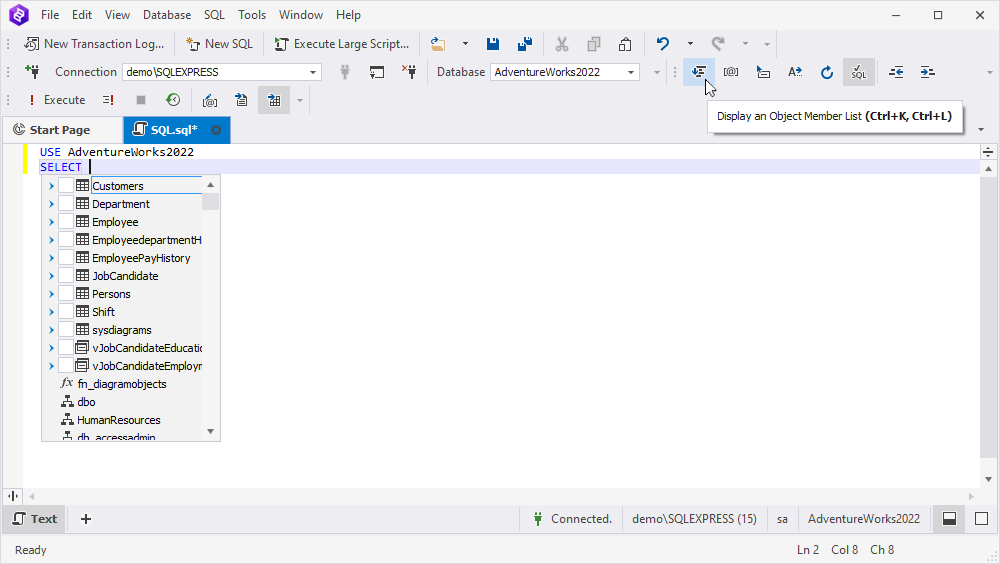Click the Save file icon
Screen dimensions: 1000x564
492,44
